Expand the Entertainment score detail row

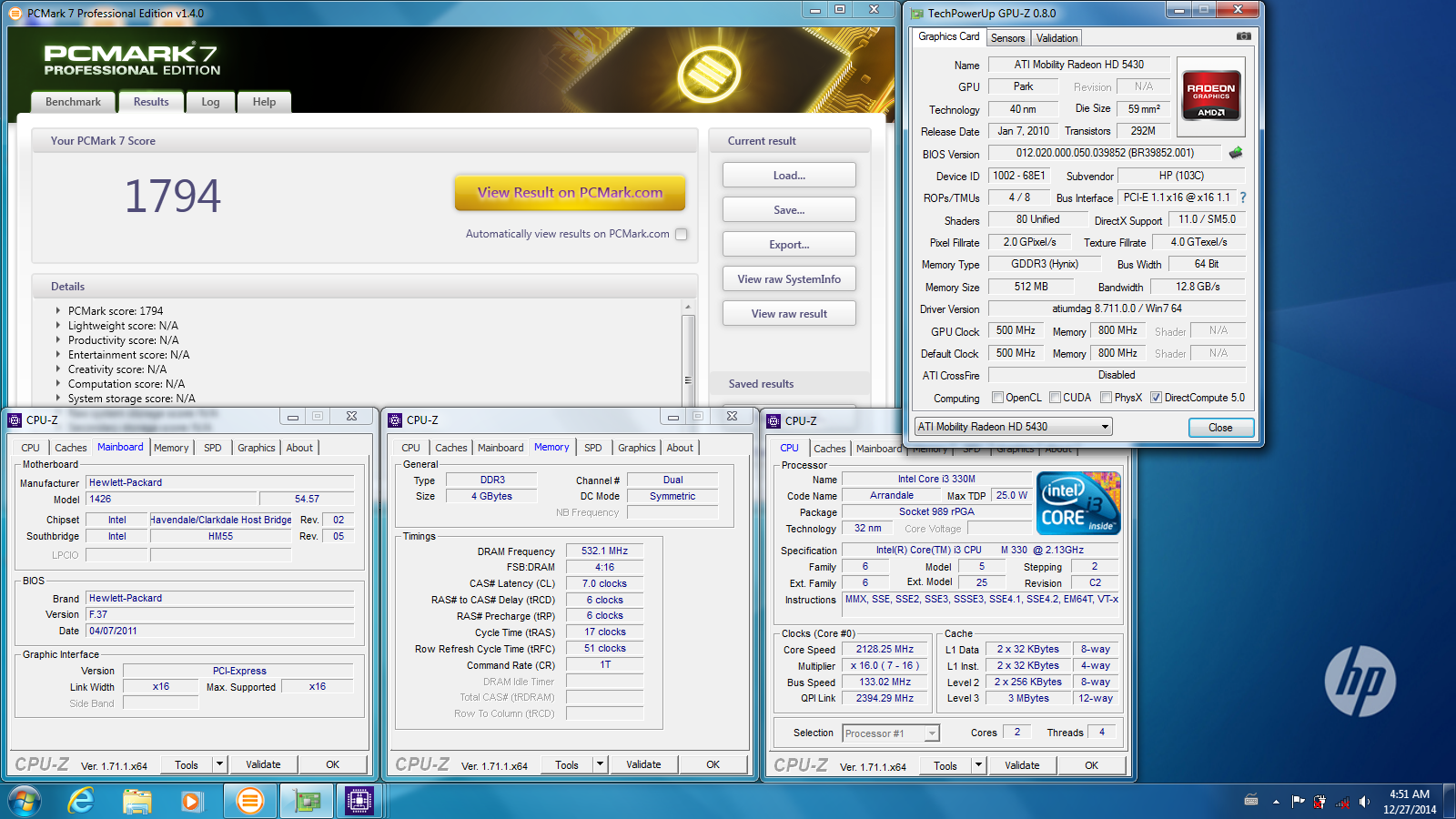coord(58,355)
